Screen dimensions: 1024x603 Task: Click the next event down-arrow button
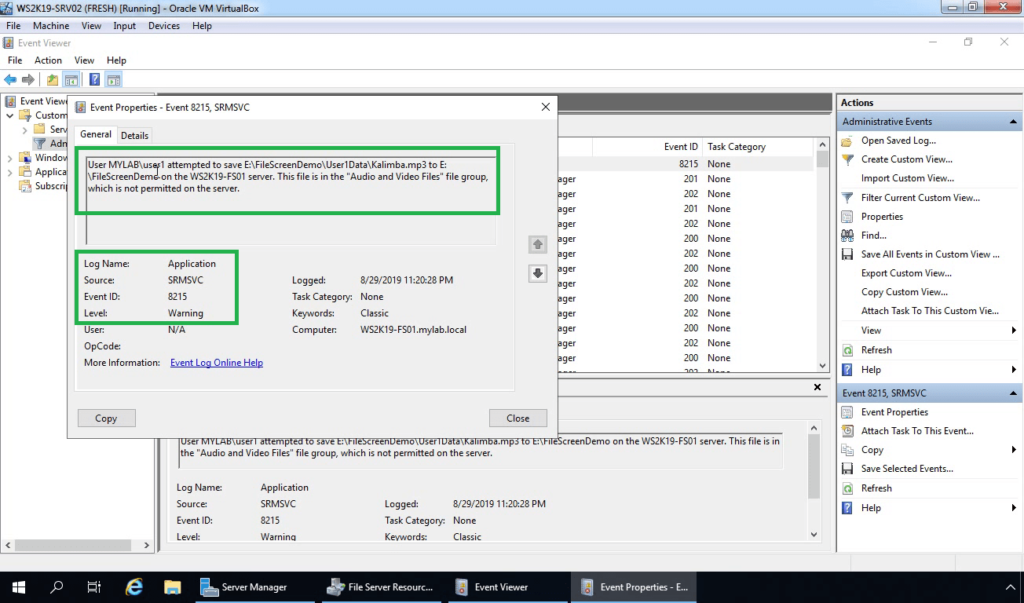point(537,273)
